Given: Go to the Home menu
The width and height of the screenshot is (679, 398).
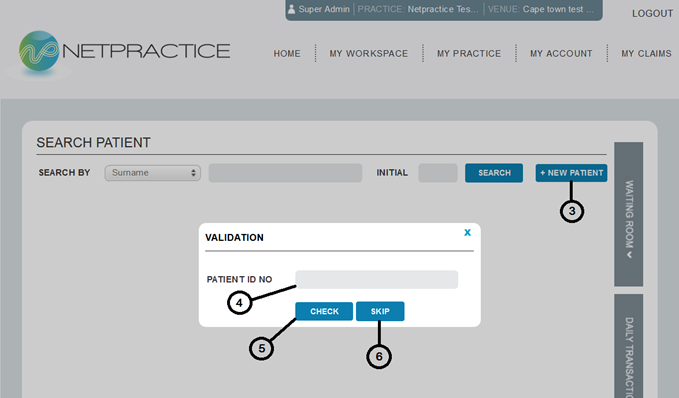Looking at the screenshot, I should pos(287,54).
